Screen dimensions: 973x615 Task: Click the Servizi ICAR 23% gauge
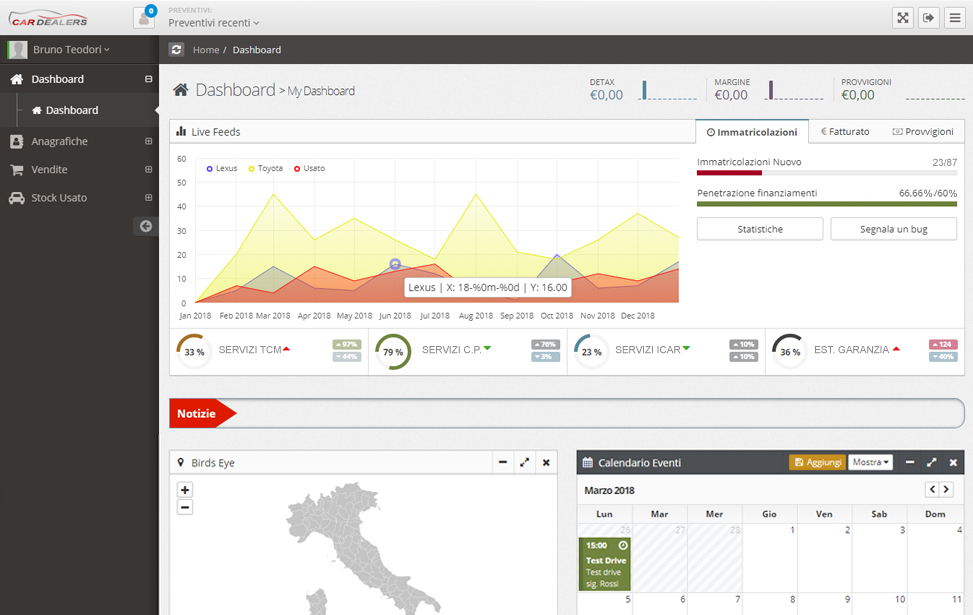[x=591, y=352]
